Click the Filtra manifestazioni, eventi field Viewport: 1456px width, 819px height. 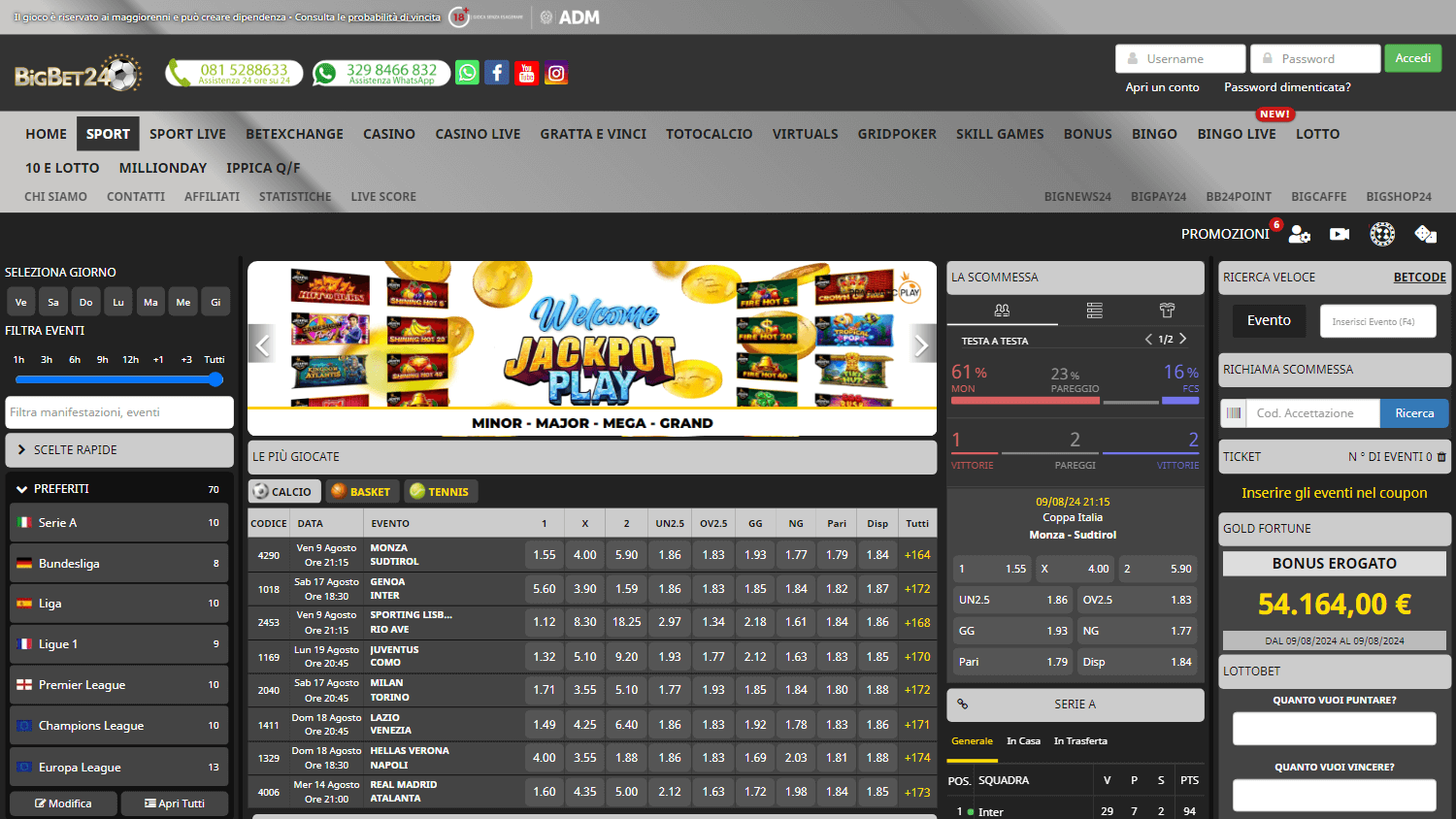pyautogui.click(x=119, y=412)
